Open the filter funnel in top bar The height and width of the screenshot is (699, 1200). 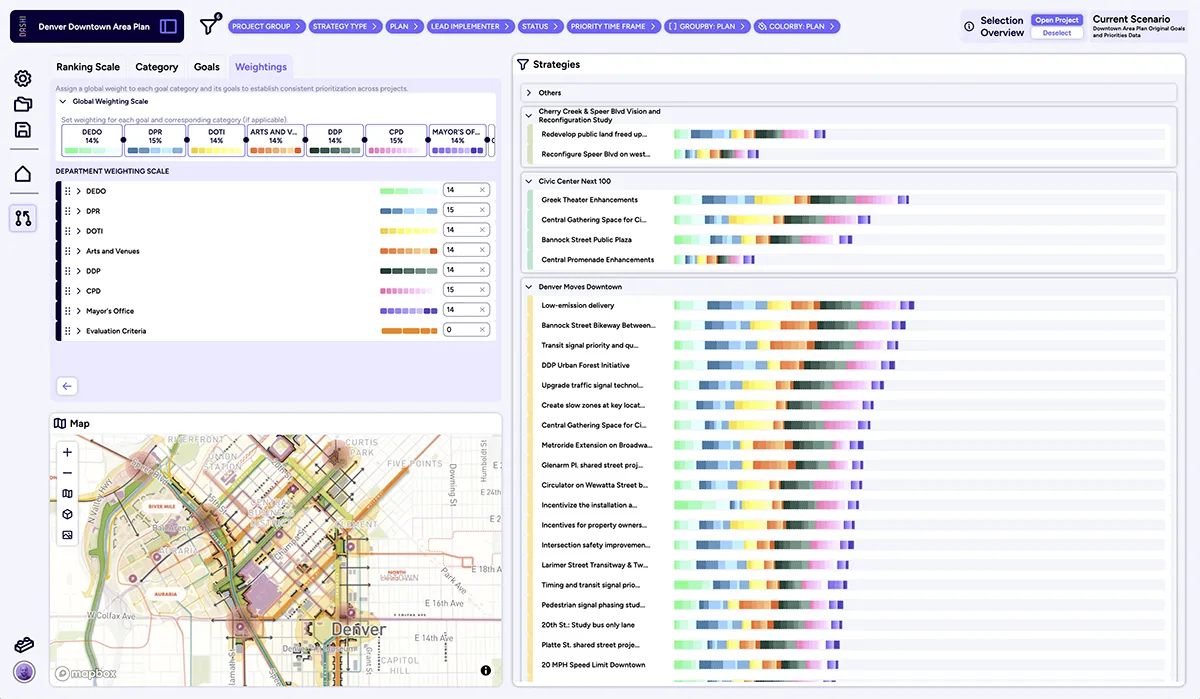[x=208, y=26]
